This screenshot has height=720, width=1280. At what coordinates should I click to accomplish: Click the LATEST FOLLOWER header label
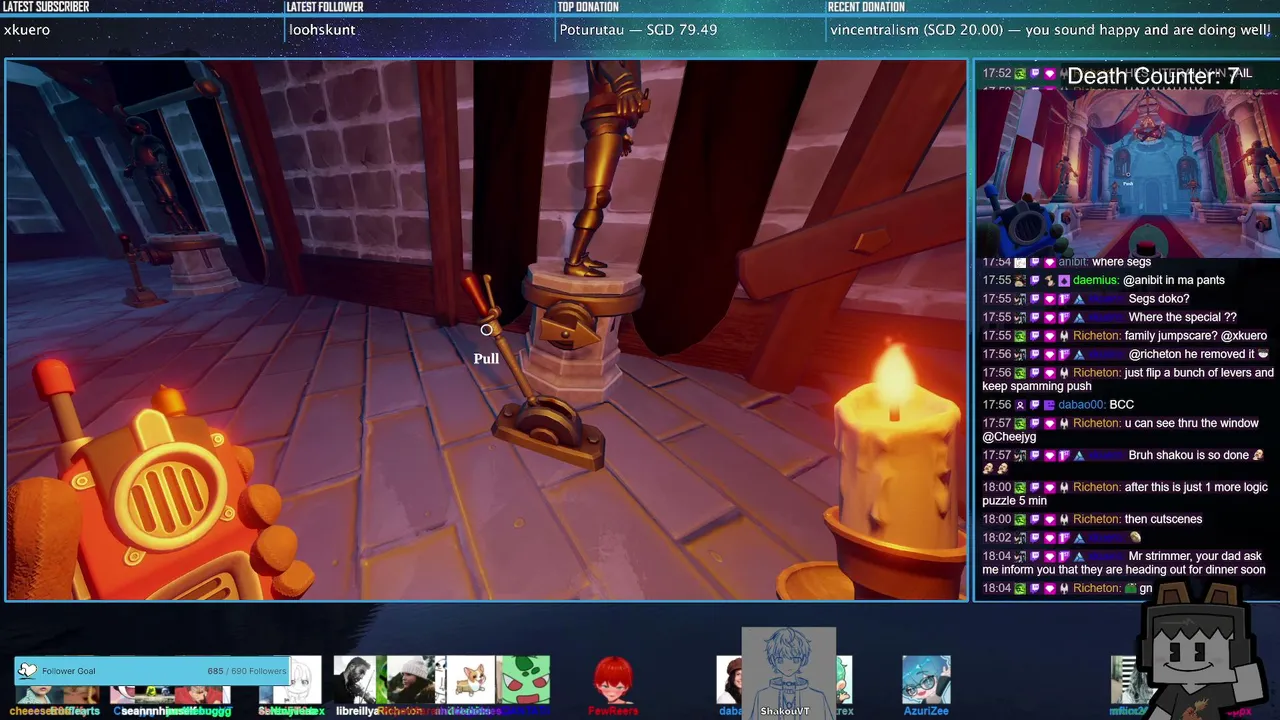(324, 7)
